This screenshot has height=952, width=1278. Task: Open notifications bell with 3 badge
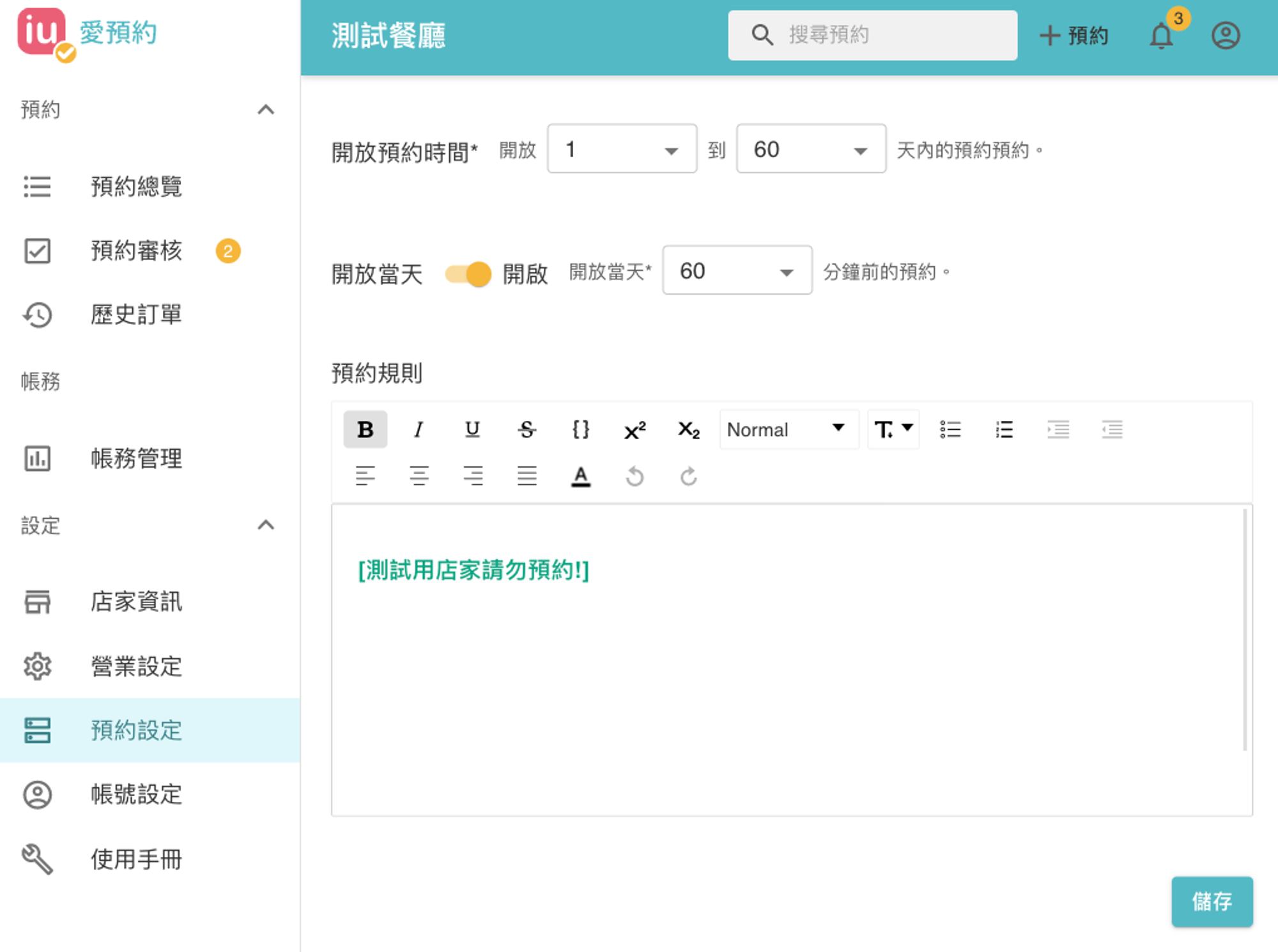coord(1162,35)
